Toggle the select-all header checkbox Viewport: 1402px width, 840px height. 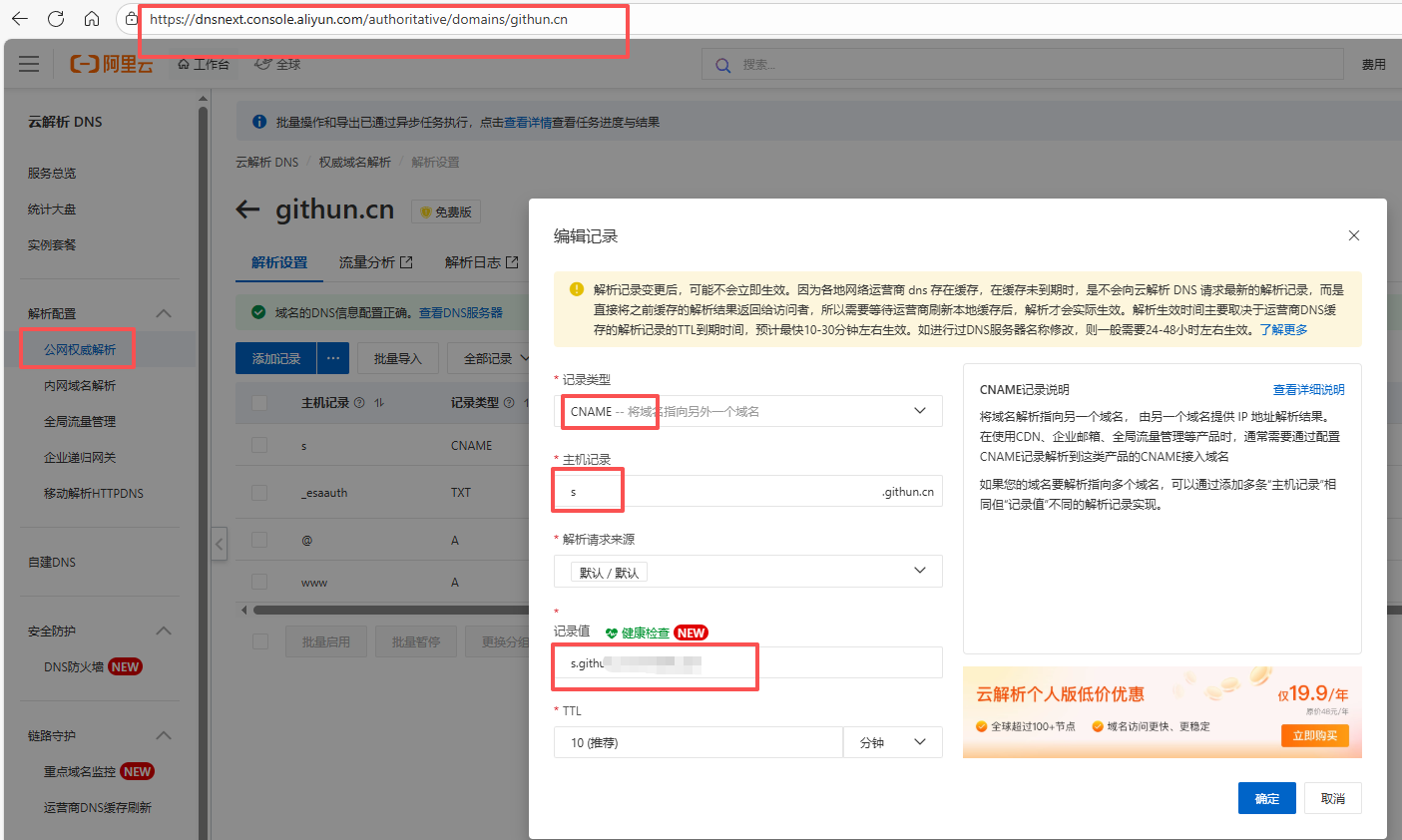pos(259,403)
